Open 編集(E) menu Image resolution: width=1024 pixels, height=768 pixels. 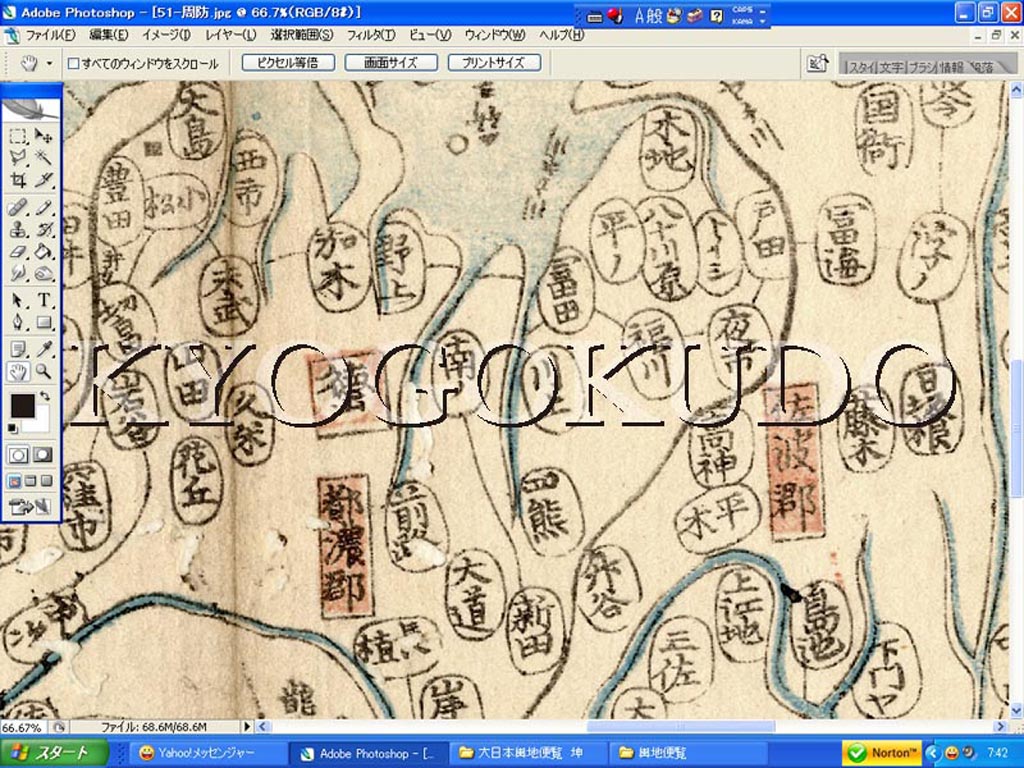click(x=108, y=35)
